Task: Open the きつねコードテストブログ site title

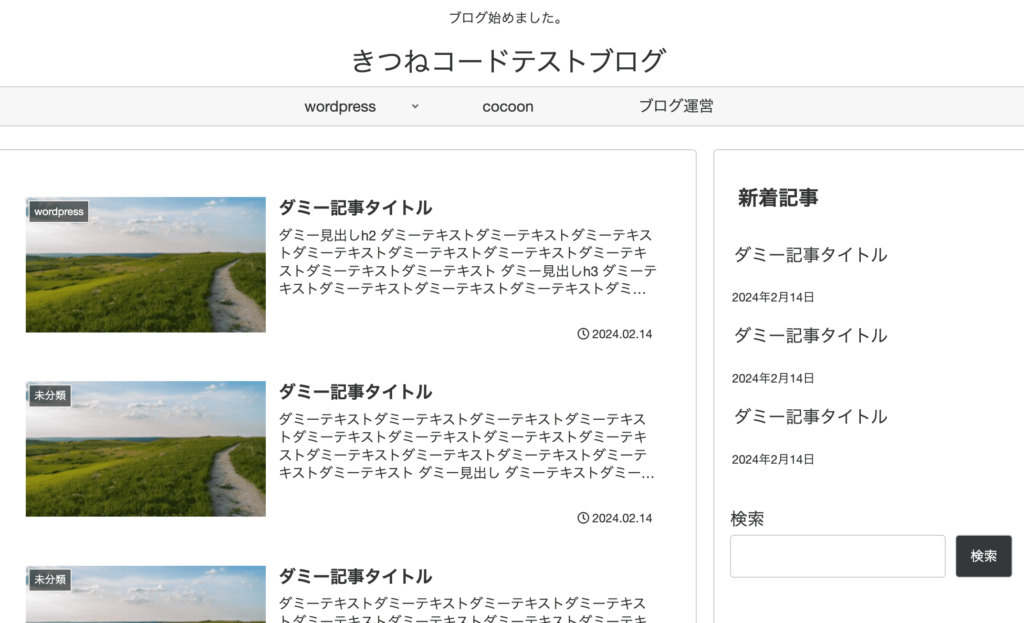Action: [508, 61]
